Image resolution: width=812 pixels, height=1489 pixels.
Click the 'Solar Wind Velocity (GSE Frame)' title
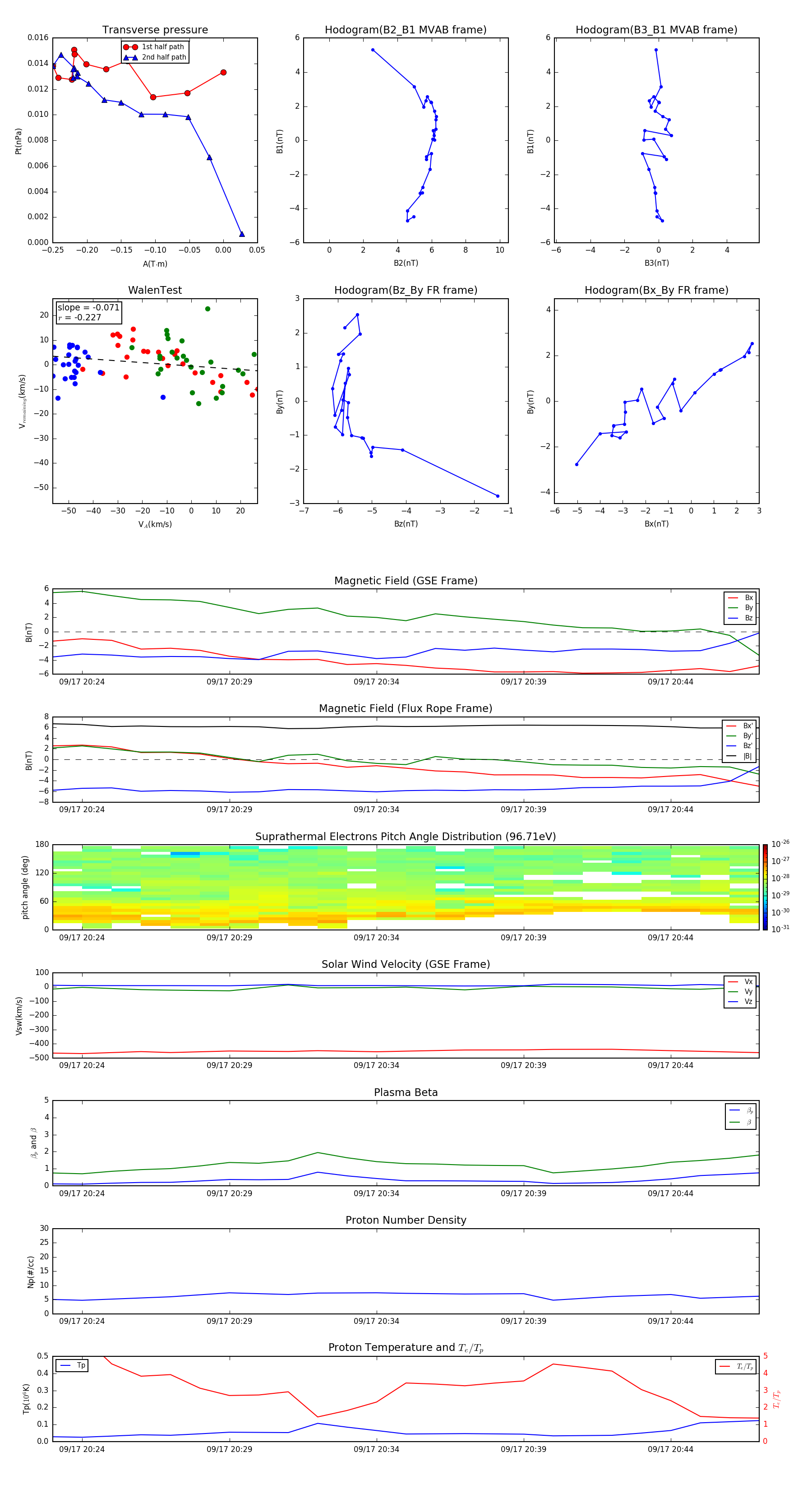pos(406,965)
